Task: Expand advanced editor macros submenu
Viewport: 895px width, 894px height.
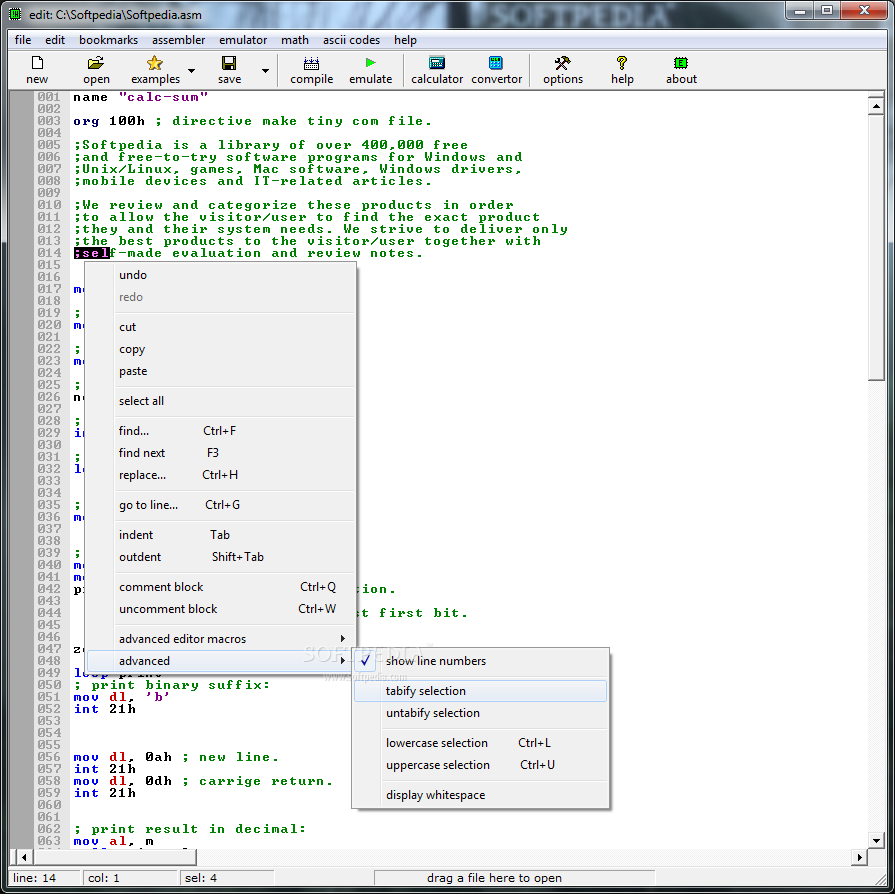Action: (221, 639)
